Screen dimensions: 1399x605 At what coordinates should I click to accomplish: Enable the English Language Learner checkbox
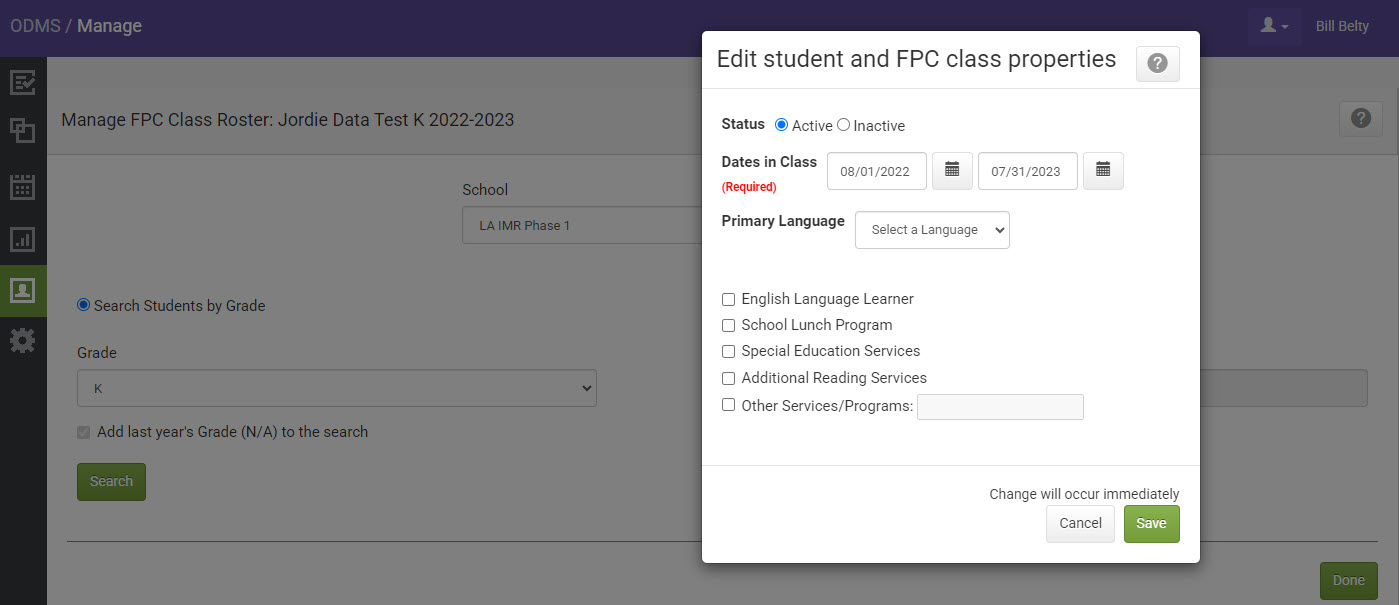click(728, 299)
